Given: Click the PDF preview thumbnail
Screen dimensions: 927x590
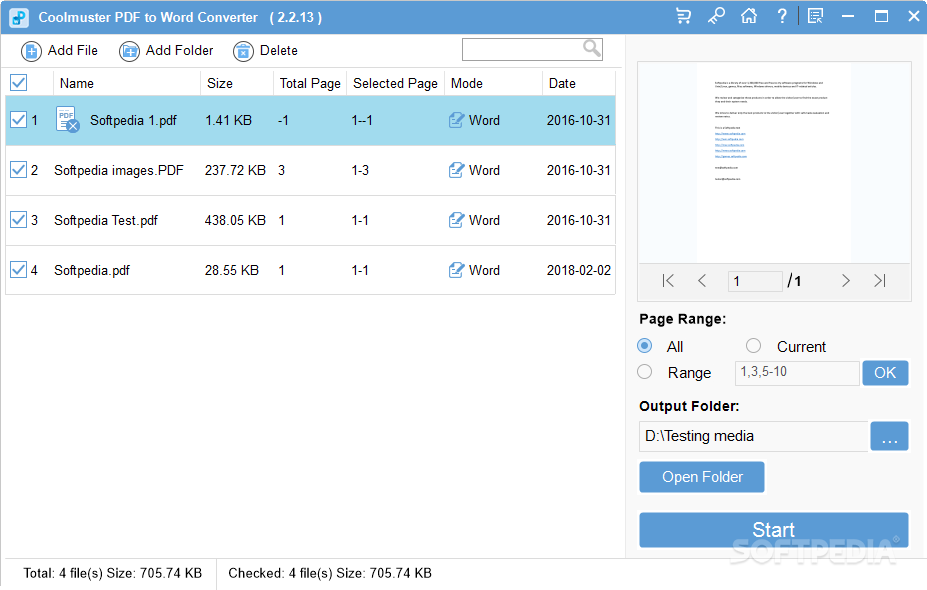Looking at the screenshot, I should click(x=774, y=163).
